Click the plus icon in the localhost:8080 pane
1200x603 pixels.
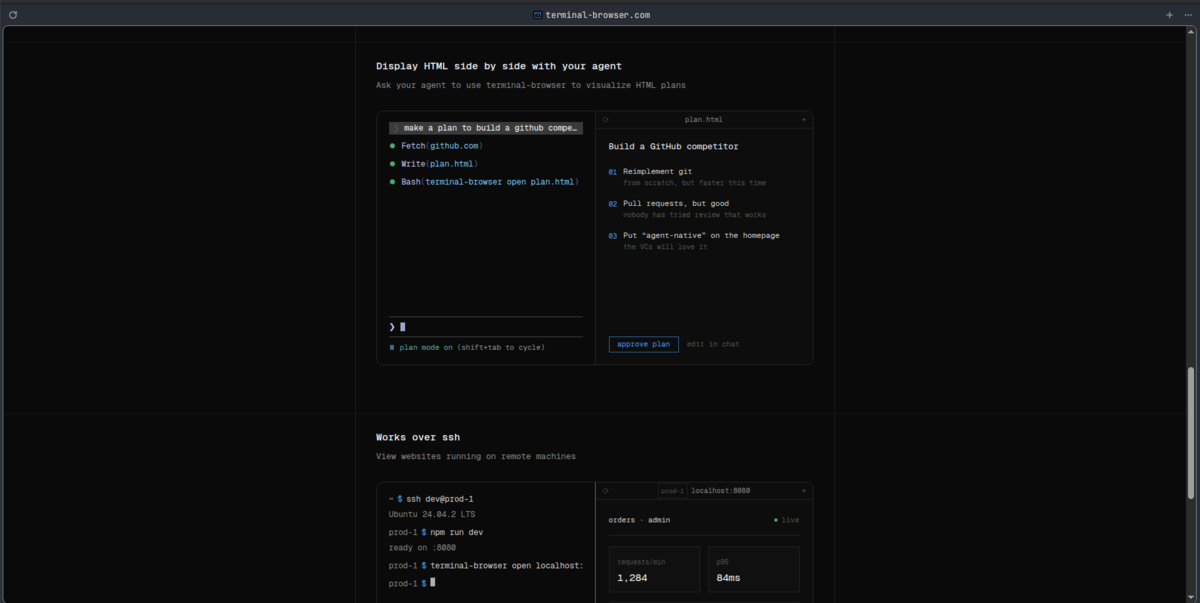[803, 491]
